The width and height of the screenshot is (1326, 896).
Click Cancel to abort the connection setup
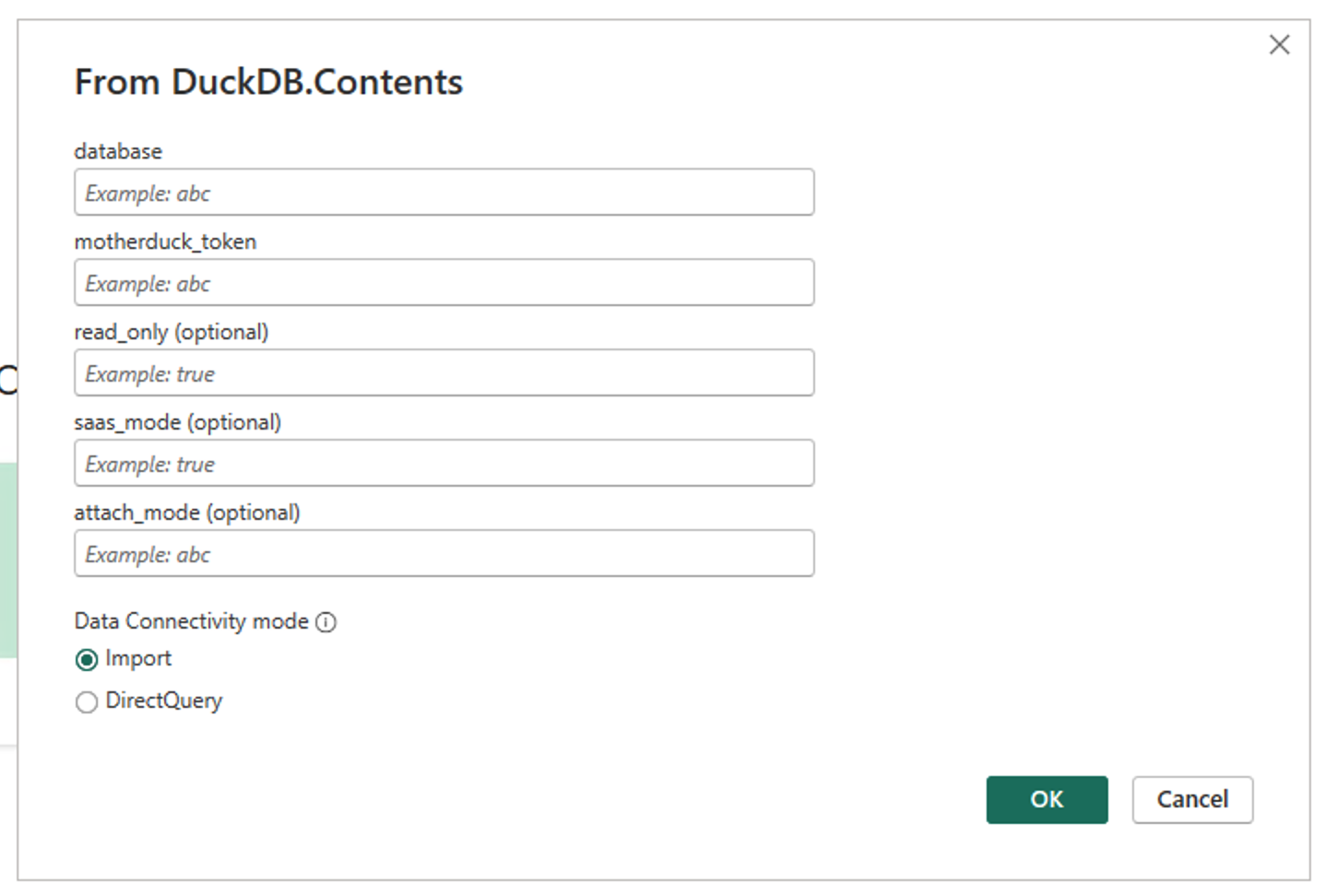[1191, 800]
